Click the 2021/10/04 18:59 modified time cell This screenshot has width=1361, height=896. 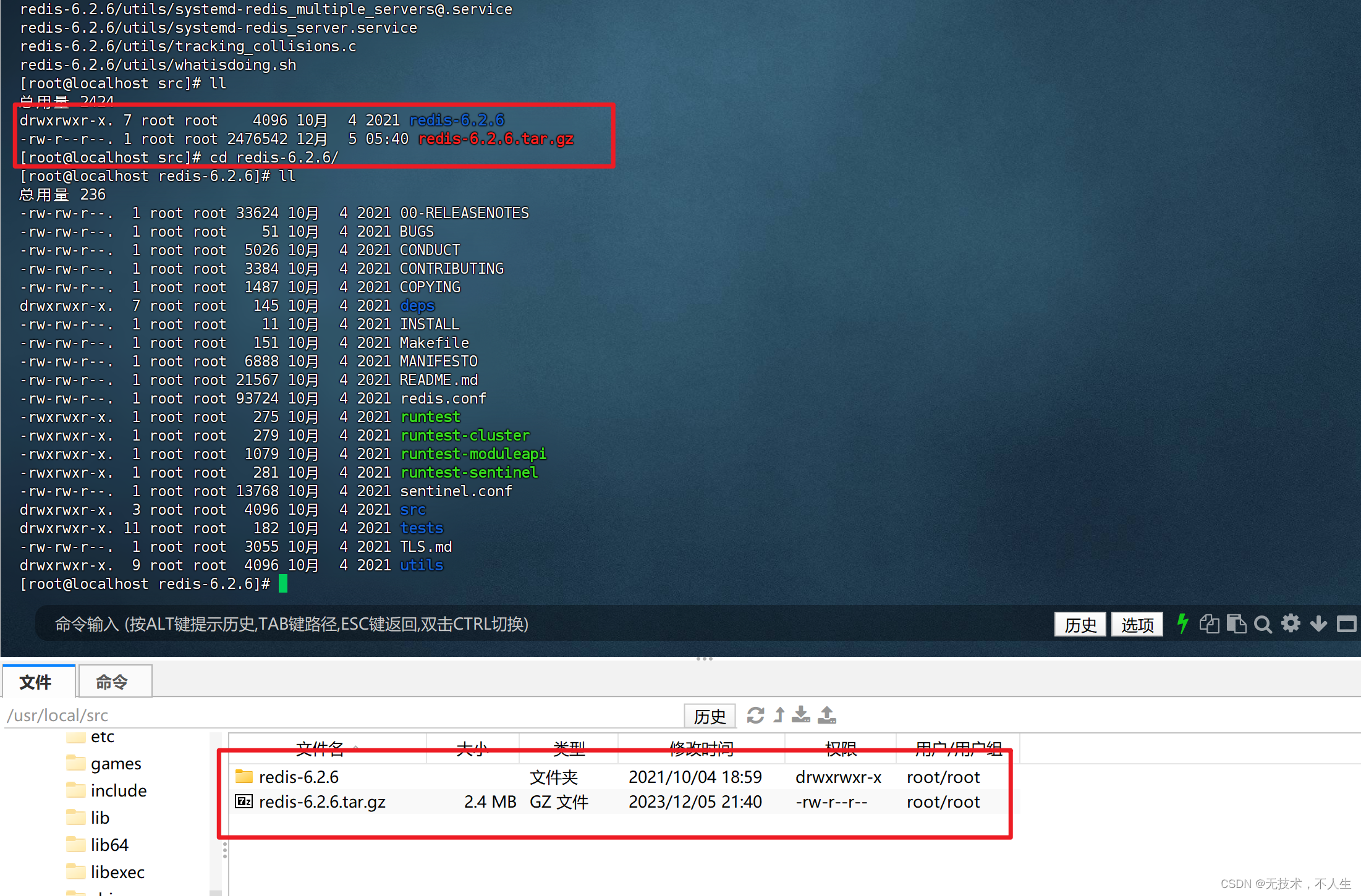[695, 777]
